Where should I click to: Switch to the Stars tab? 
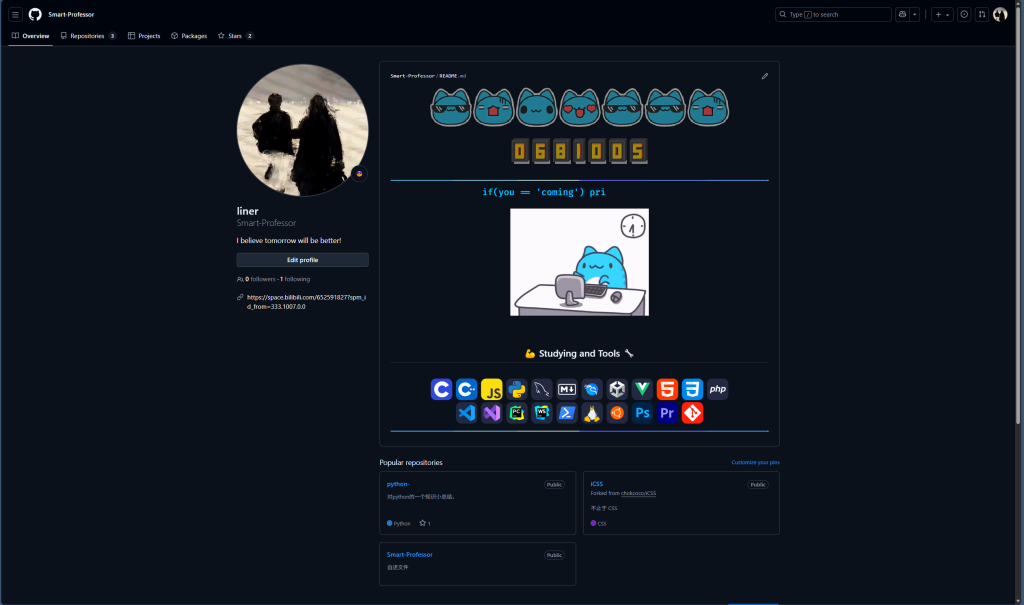click(x=235, y=36)
